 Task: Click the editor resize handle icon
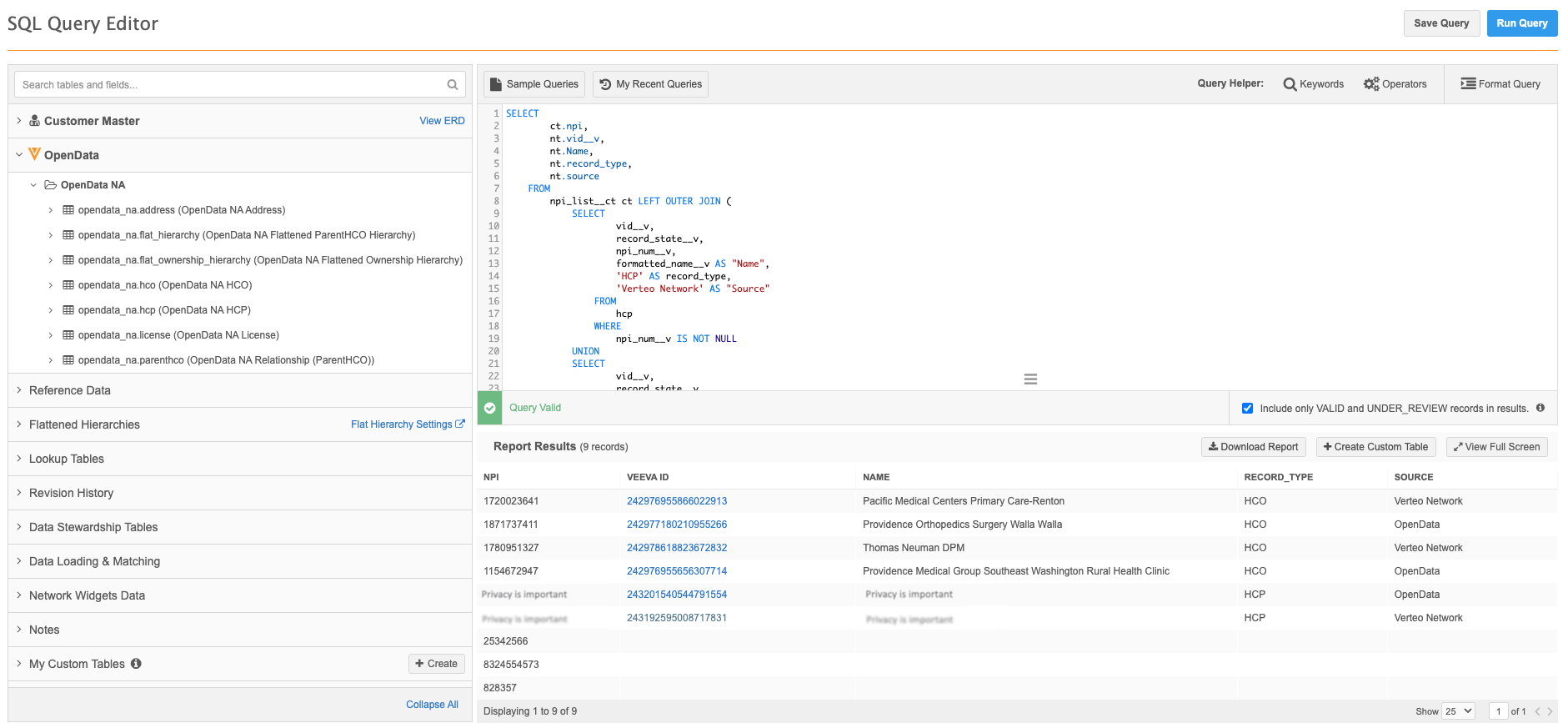1030,379
